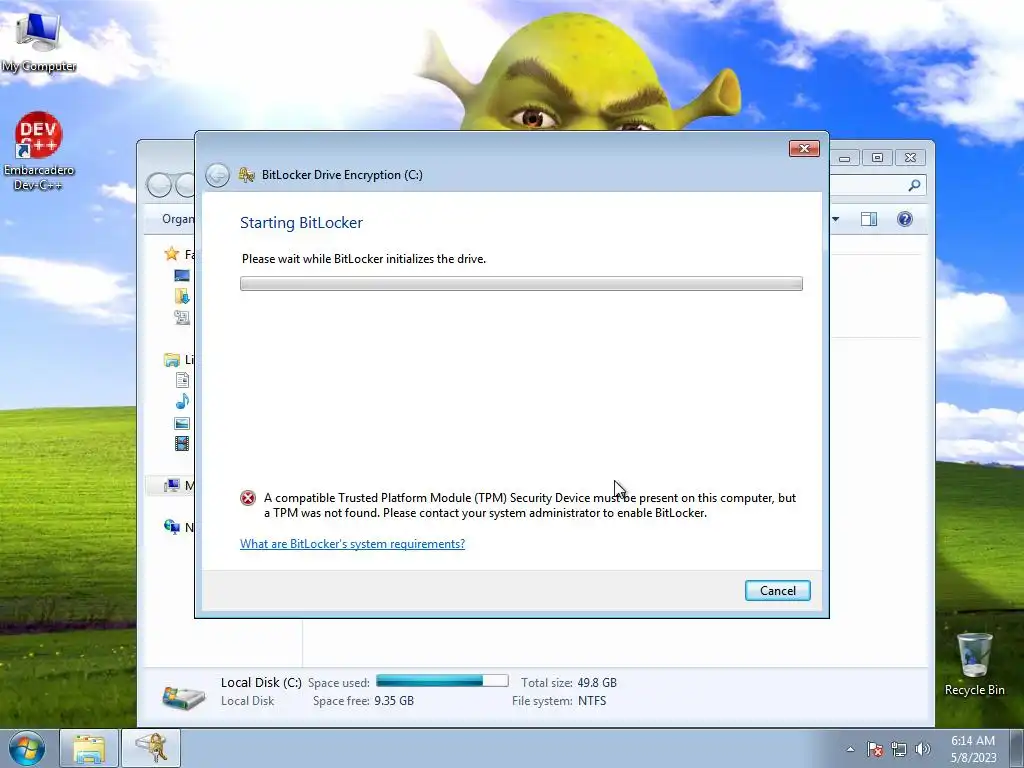Screen dimensions: 1024x768
Task: Close the BitLocker Drive Encryption dialog
Action: (804, 149)
